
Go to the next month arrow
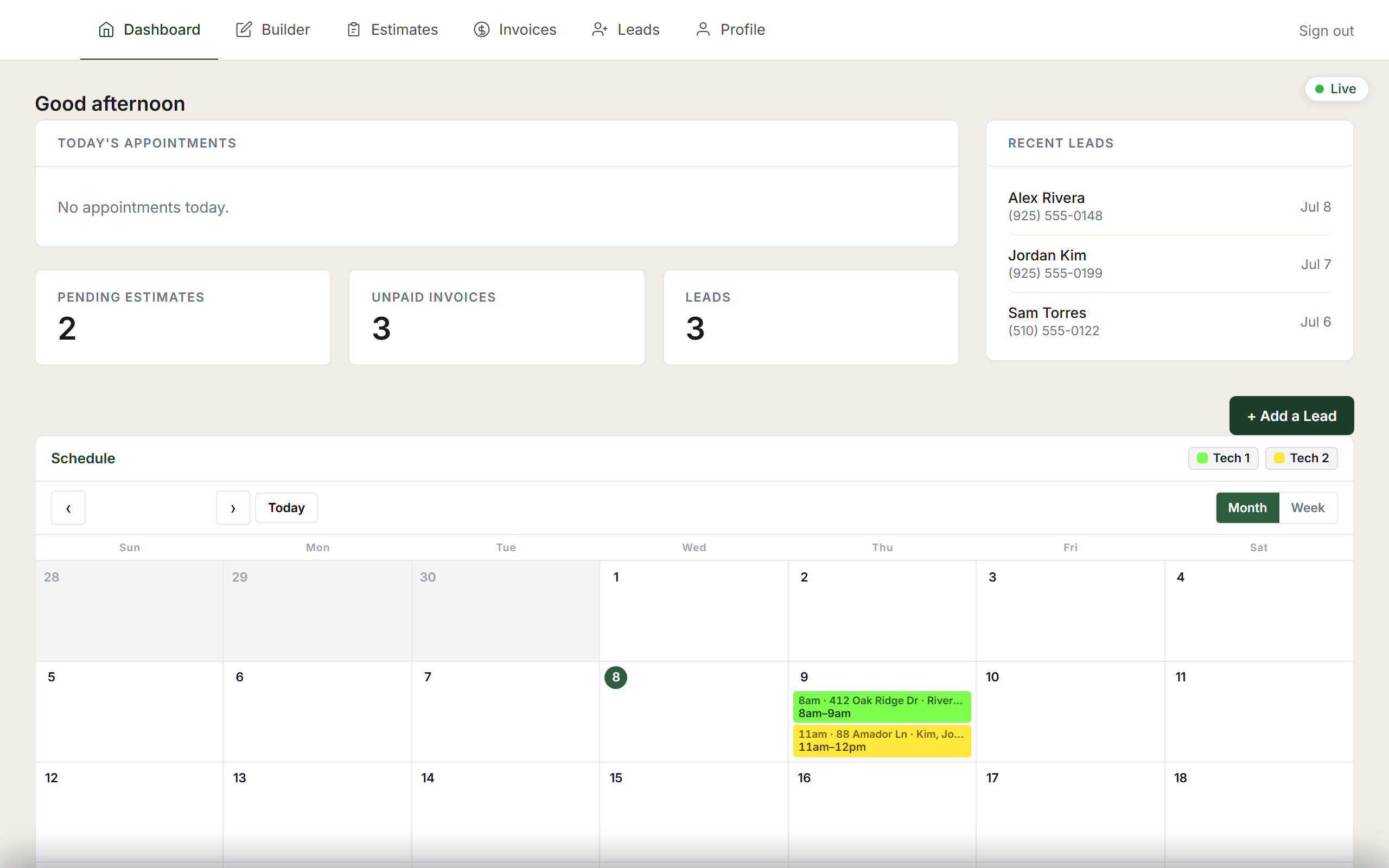click(x=233, y=507)
